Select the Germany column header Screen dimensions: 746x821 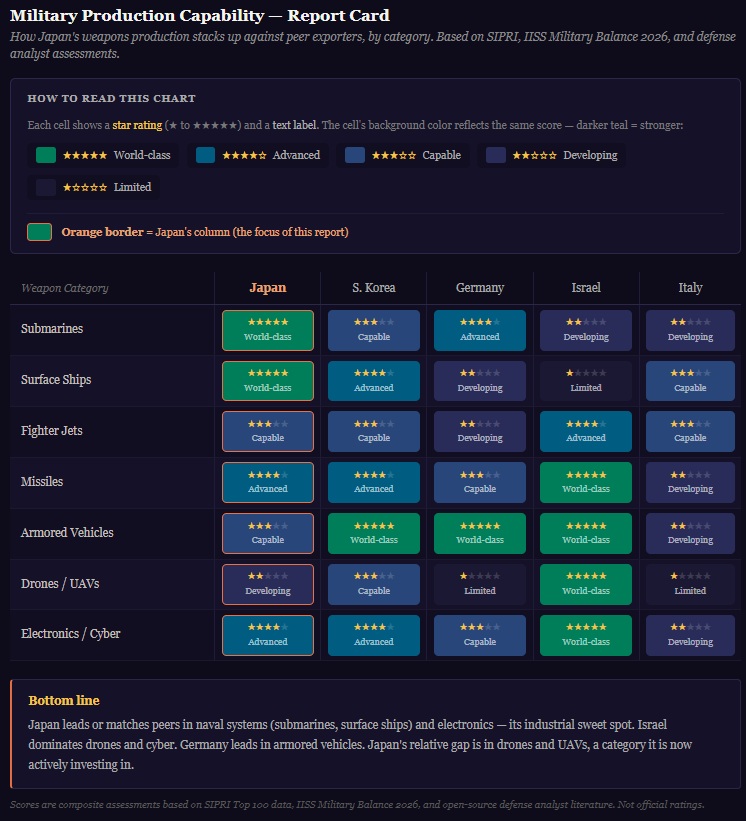pyautogui.click(x=480, y=288)
